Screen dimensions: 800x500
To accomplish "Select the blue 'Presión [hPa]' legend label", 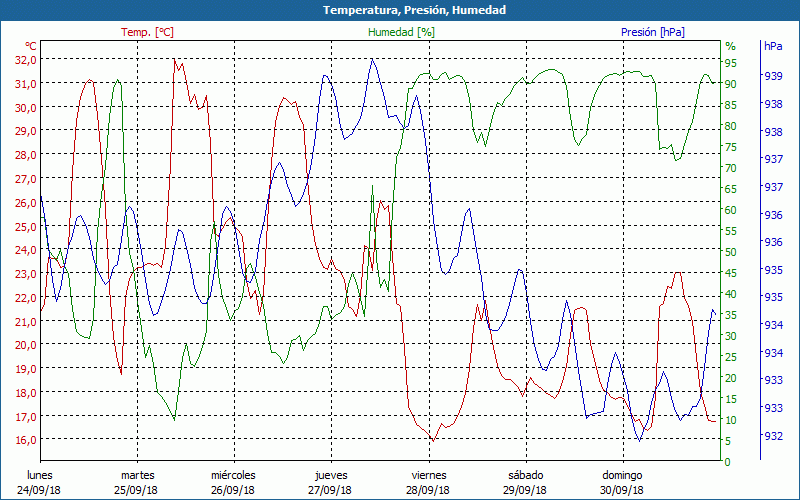I will point(653,32).
